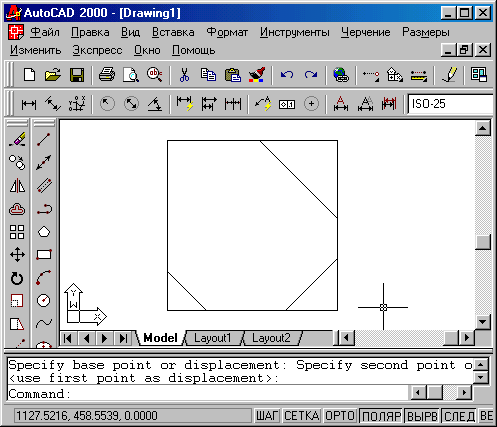This screenshot has height=427, width=497.
Task: Print the drawing with printer icon
Action: point(107,75)
